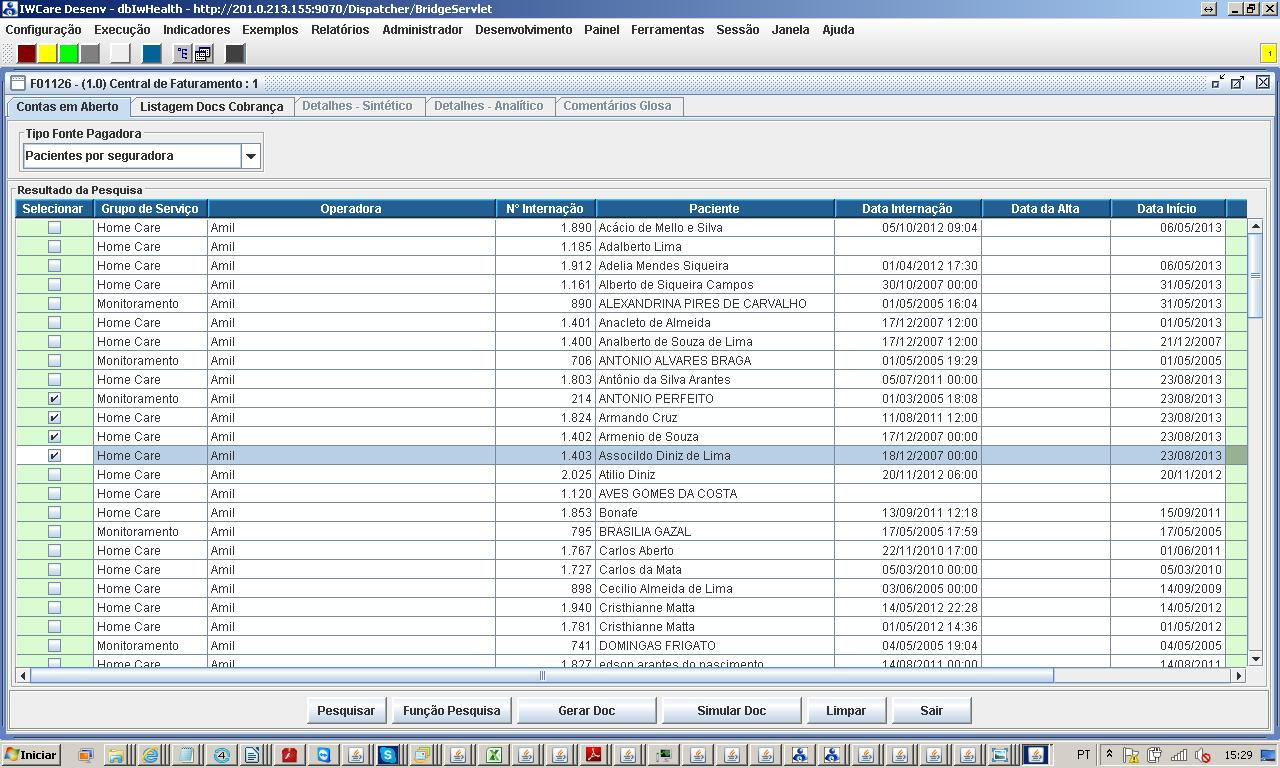Click the Simular Doc button
Viewport: 1280px width, 768px height.
(x=731, y=711)
